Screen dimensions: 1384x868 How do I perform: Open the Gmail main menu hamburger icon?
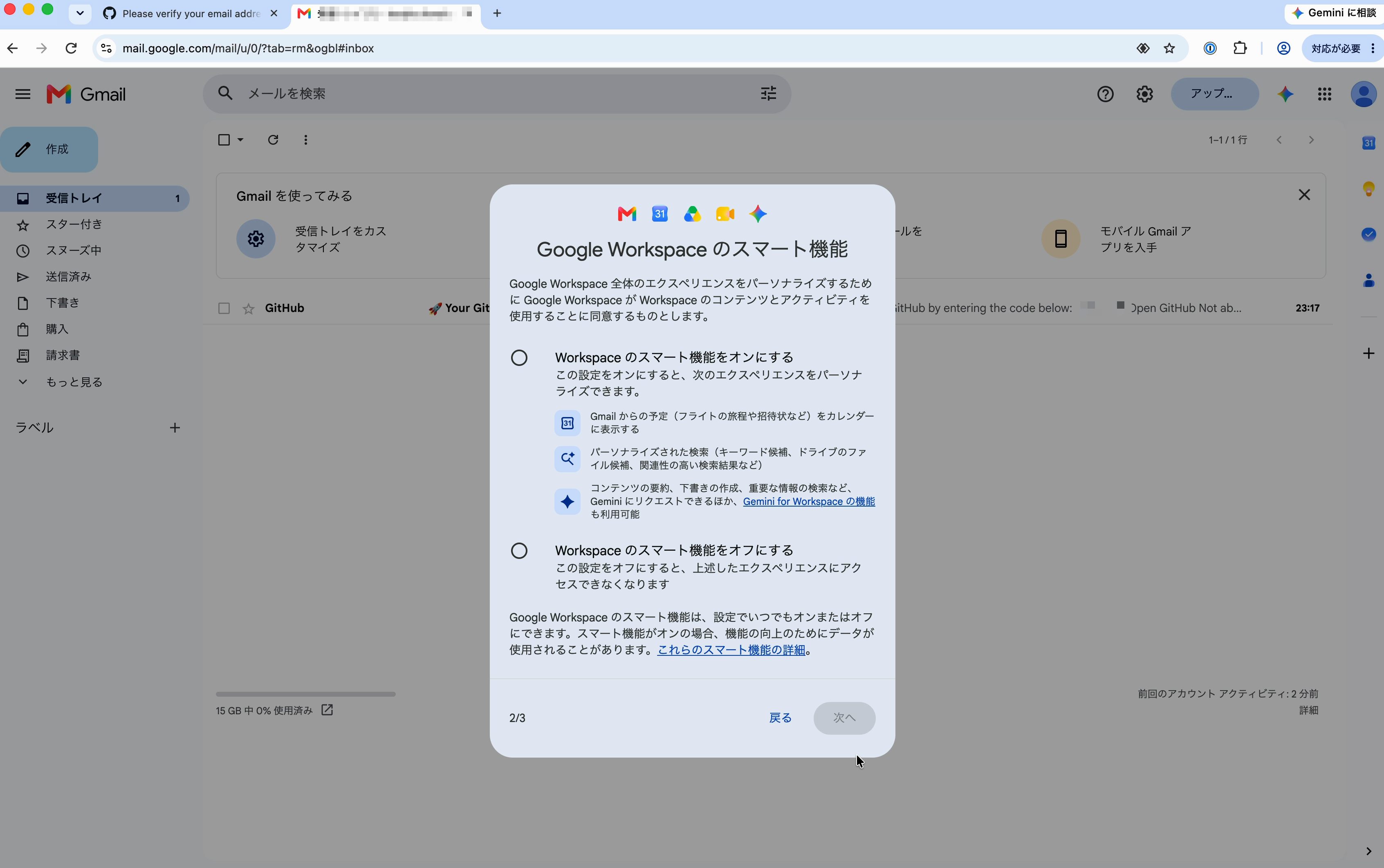click(22, 94)
